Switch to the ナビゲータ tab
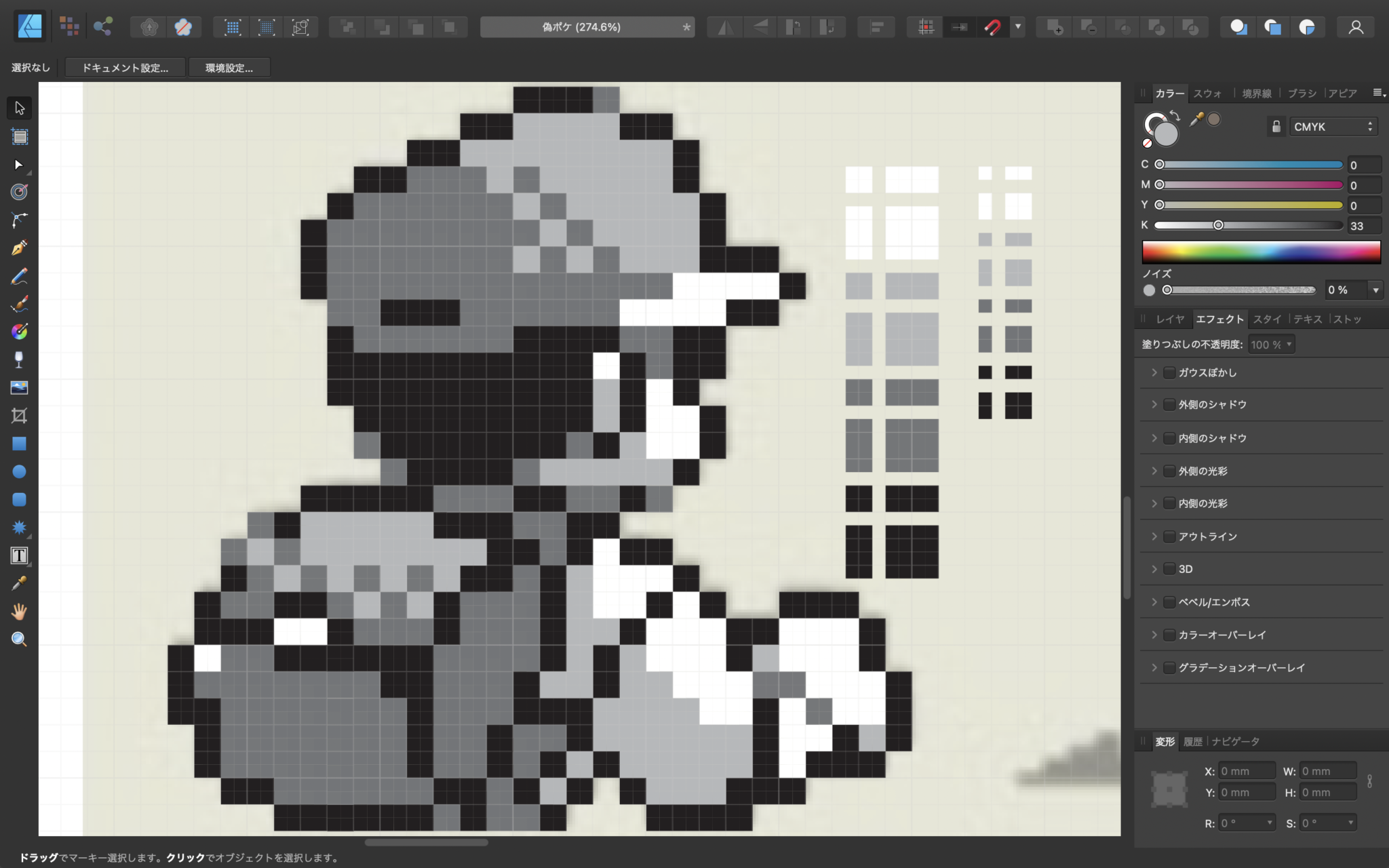The width and height of the screenshot is (1389, 868). [x=1236, y=741]
